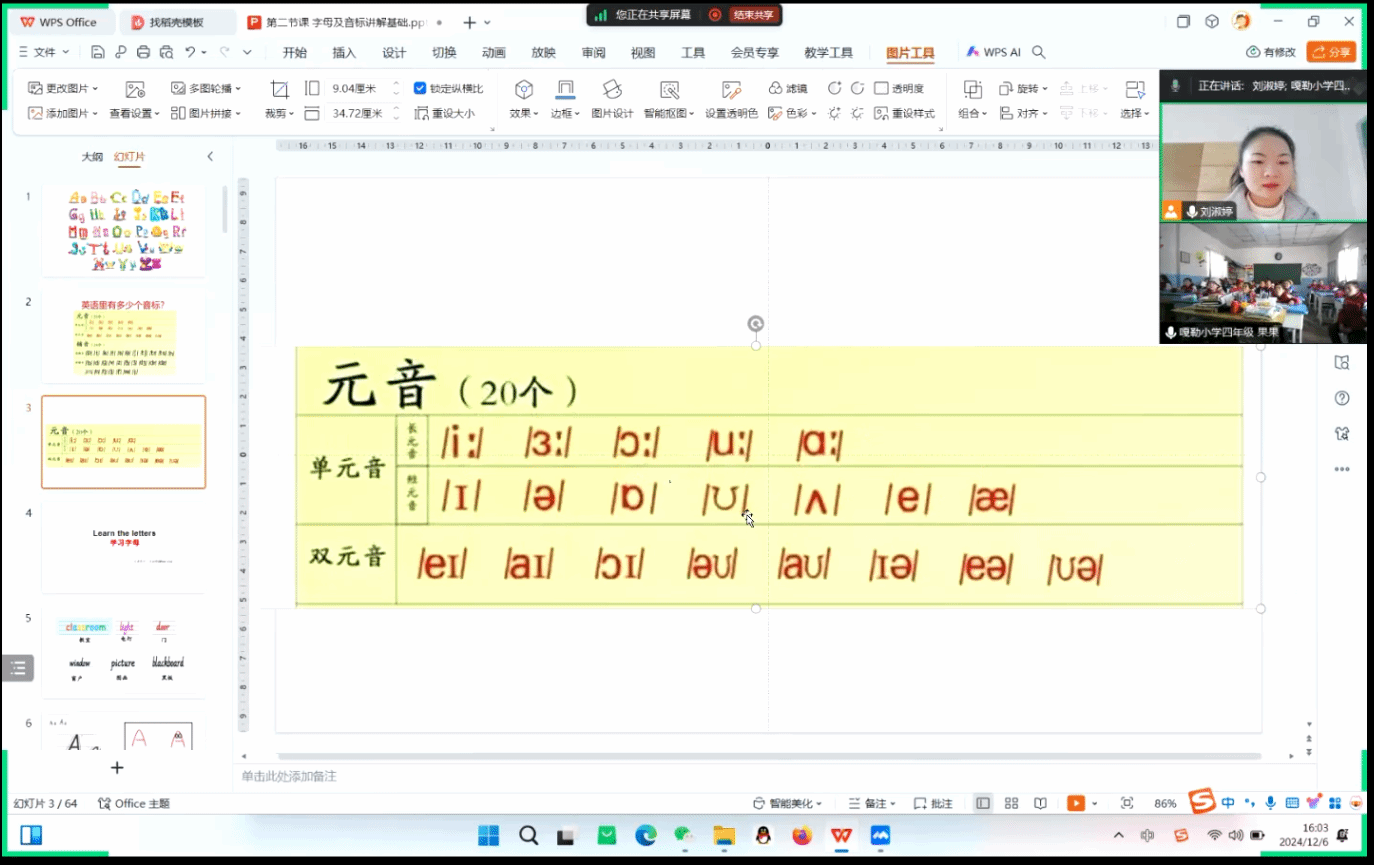Click the 裁剪 crop tool icon

point(279,90)
